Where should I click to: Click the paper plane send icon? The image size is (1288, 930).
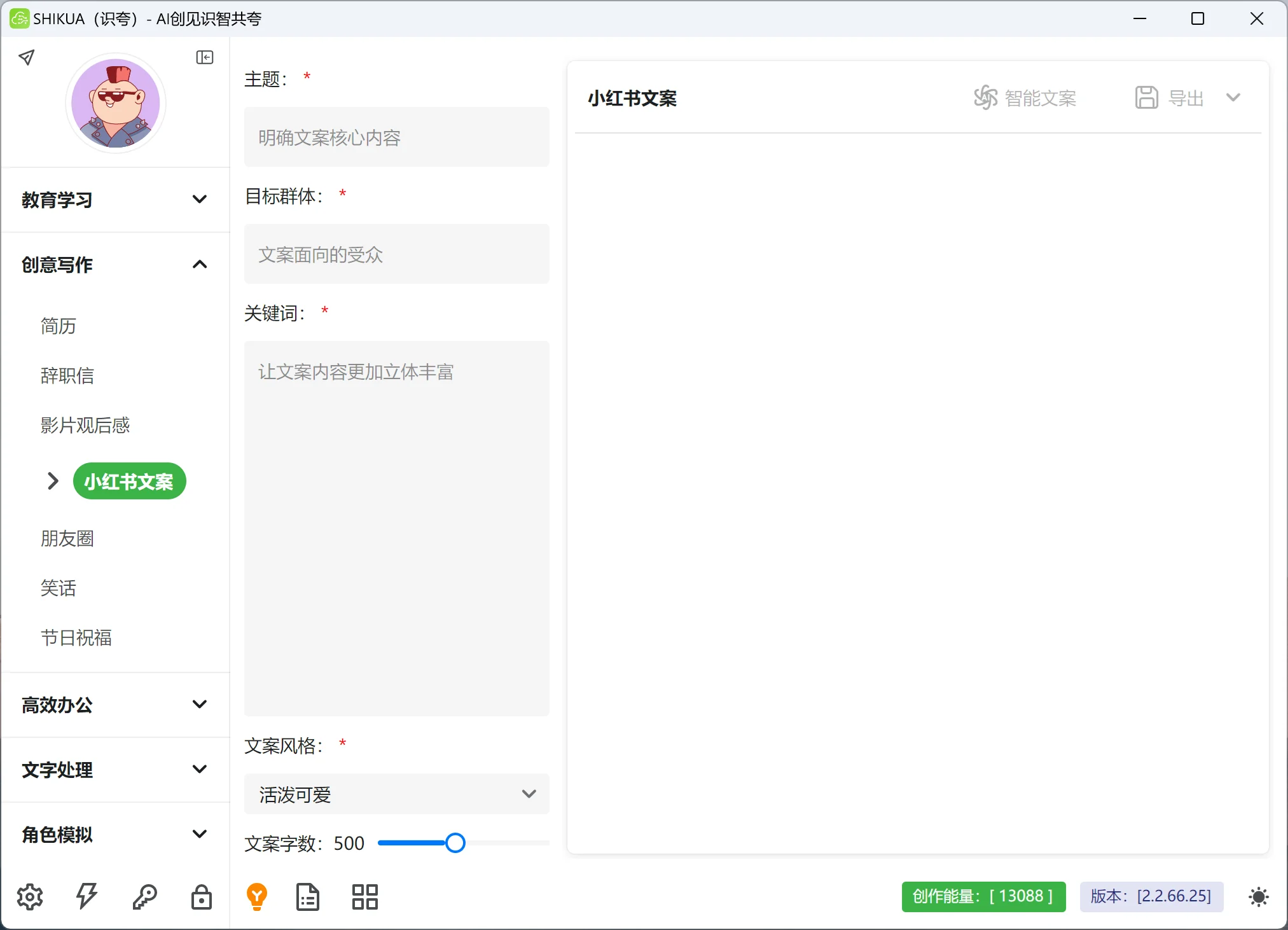pos(26,57)
